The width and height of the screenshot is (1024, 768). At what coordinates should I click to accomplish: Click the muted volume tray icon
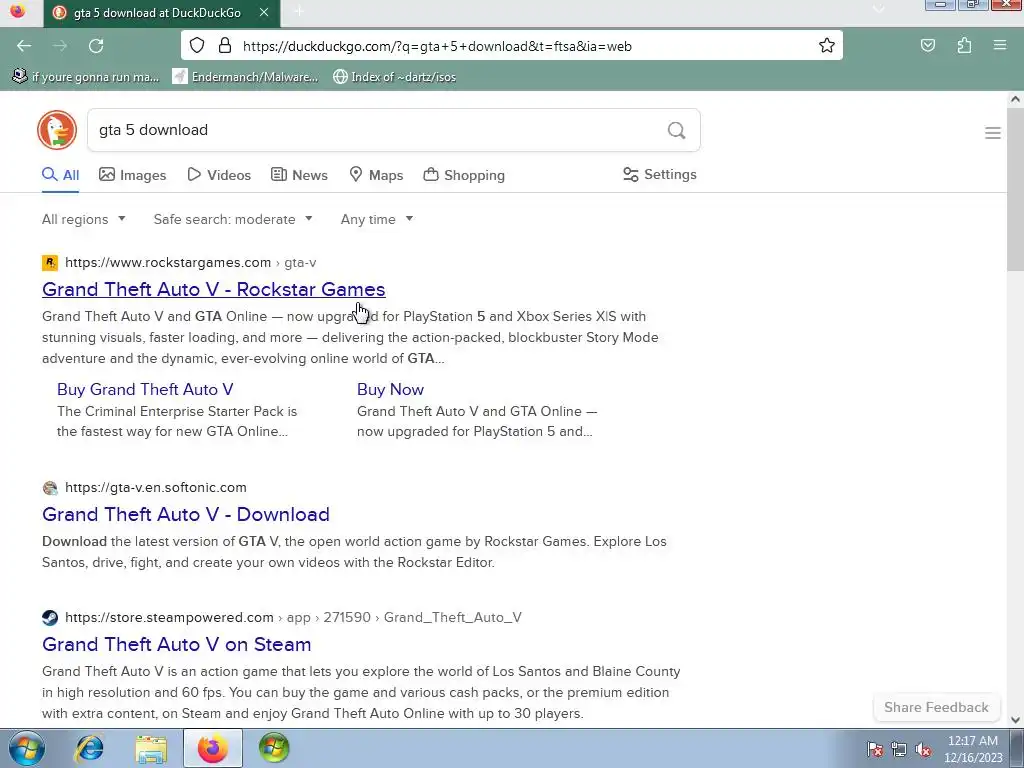coord(923,750)
